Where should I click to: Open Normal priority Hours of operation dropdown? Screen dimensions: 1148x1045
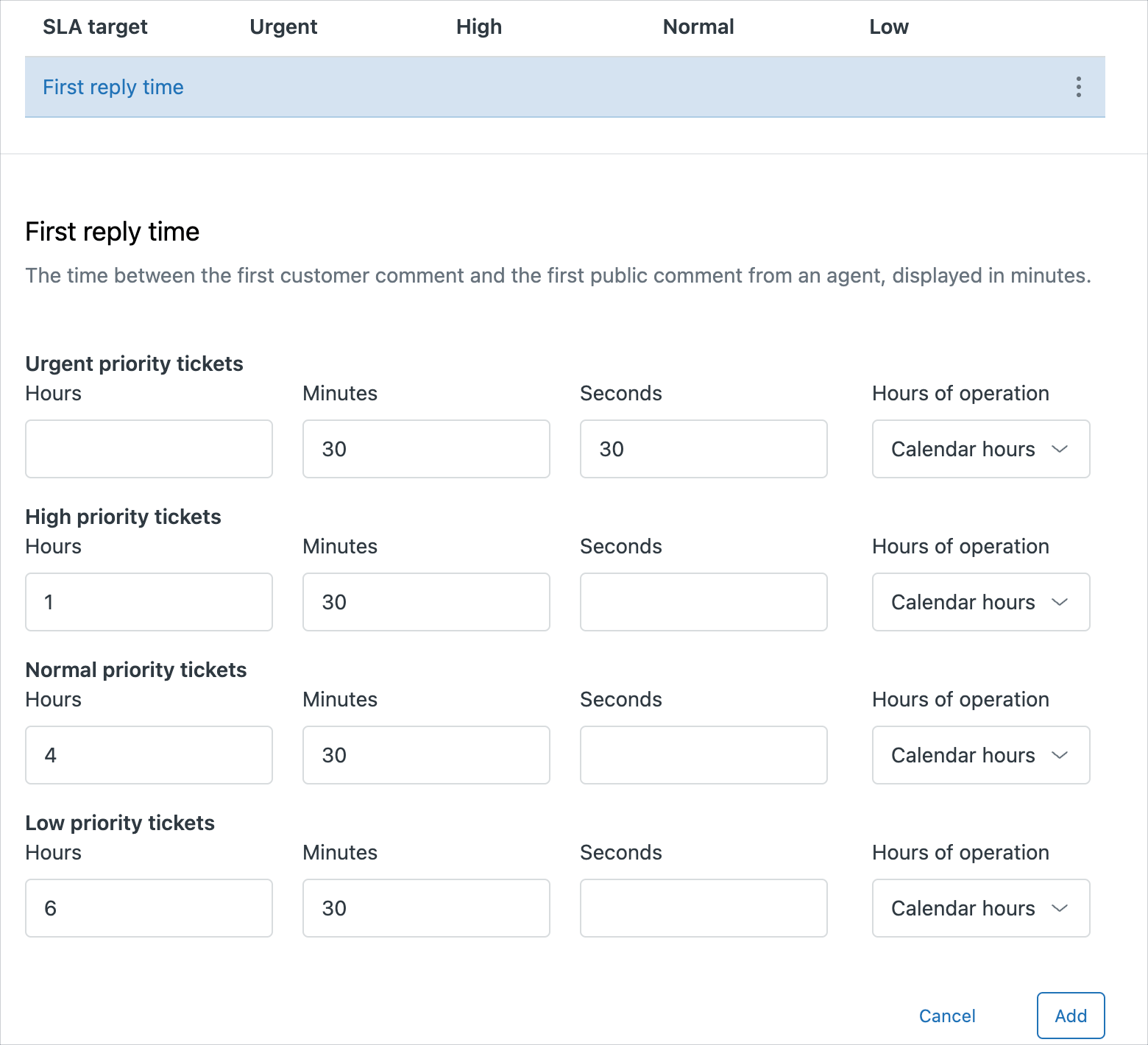980,755
